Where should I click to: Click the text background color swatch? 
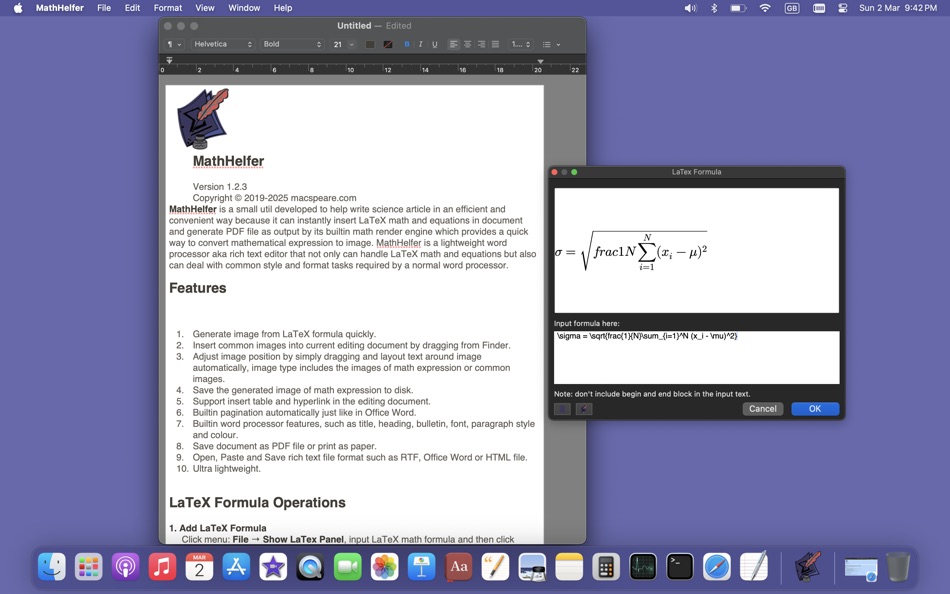(x=388, y=44)
